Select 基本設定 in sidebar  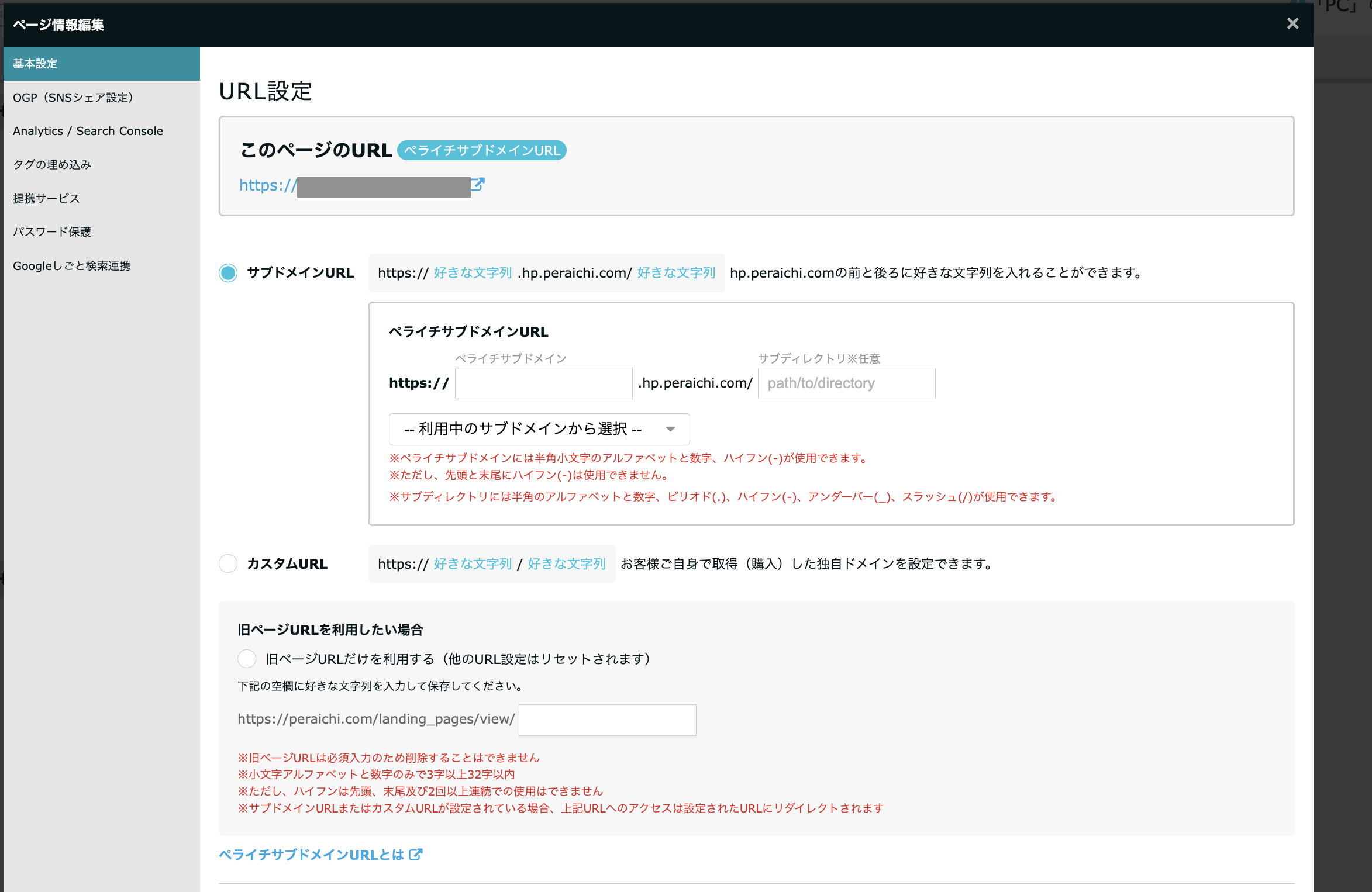[102, 64]
